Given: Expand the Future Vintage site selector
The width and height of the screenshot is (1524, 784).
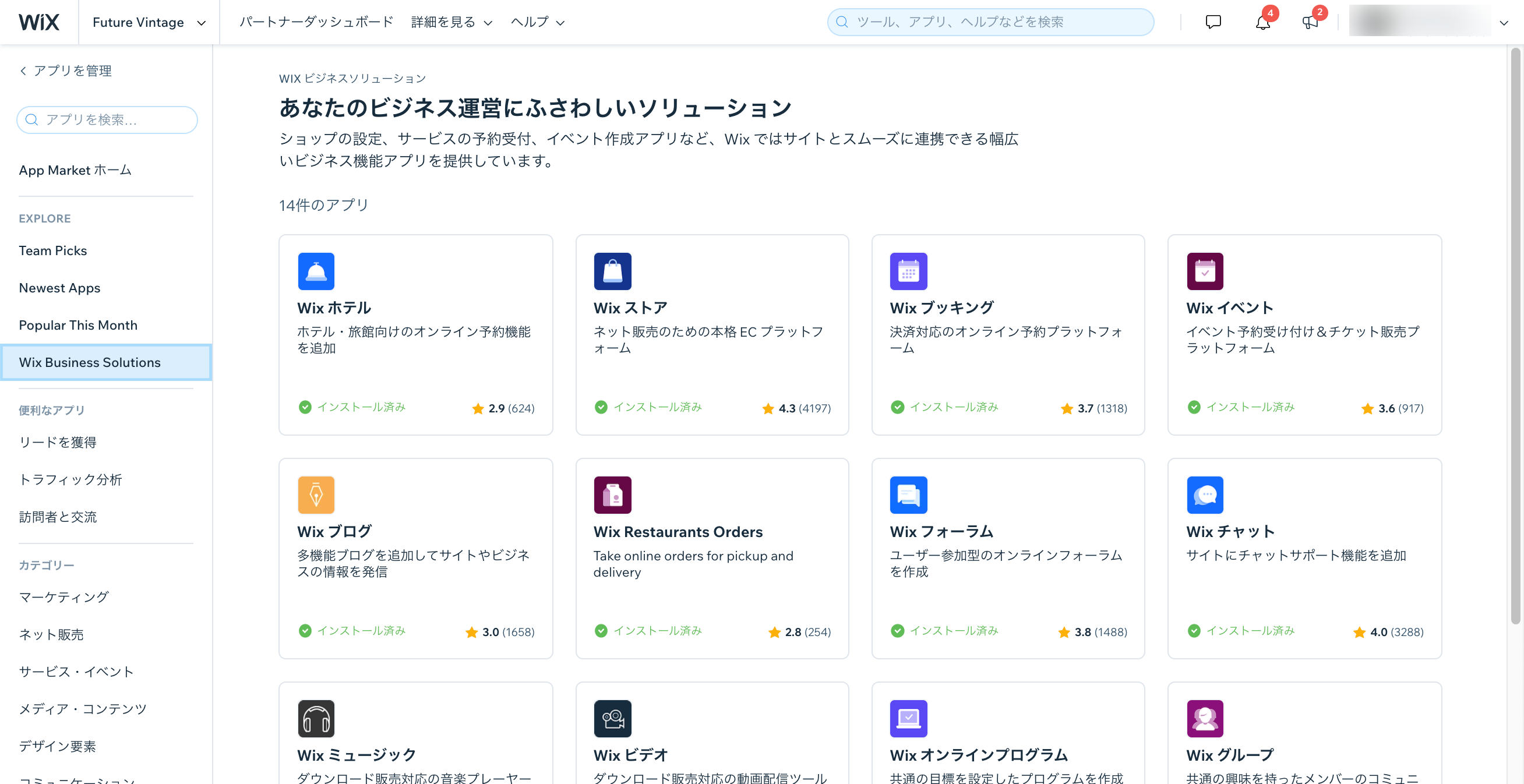Looking at the screenshot, I should pyautogui.click(x=148, y=22).
